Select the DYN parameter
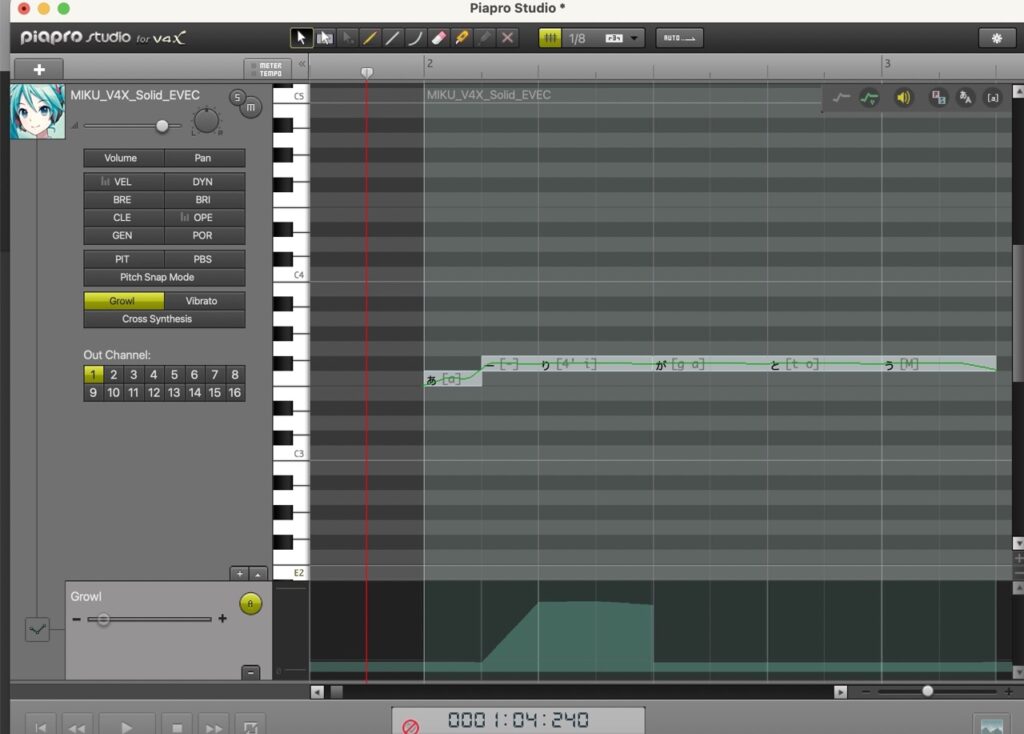The width and height of the screenshot is (1024, 734). coord(204,182)
